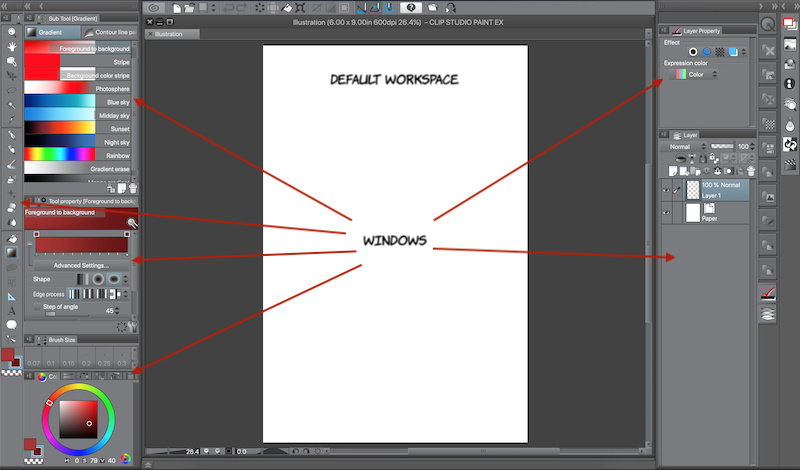
Task: Select the Text tool
Action: (x=11, y=311)
